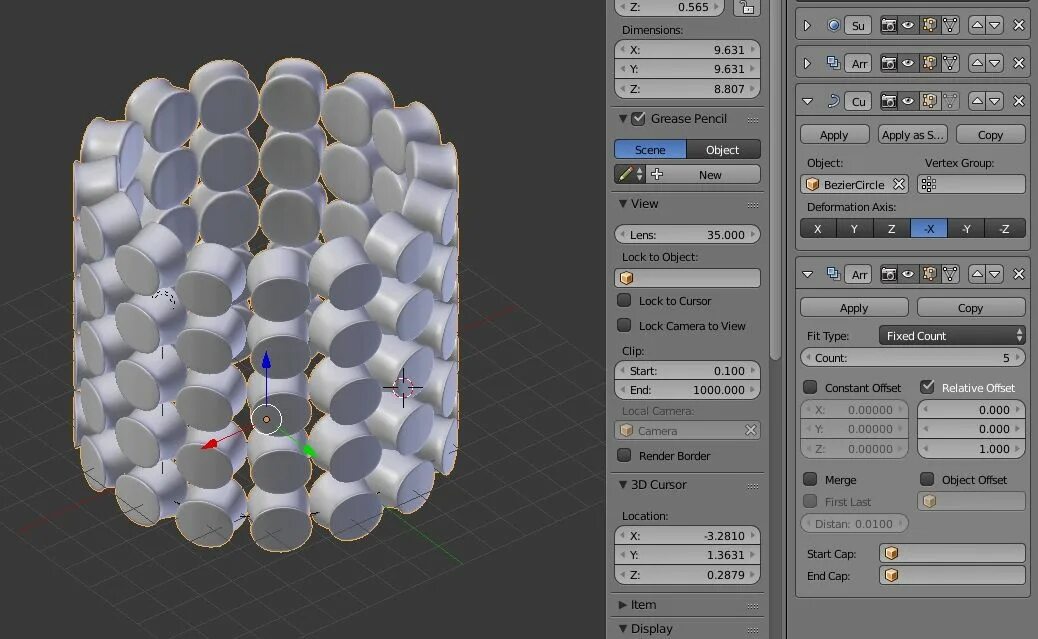Remove the Subsurf modifier with X
Viewport: 1038px width, 639px height.
[x=1019, y=25]
